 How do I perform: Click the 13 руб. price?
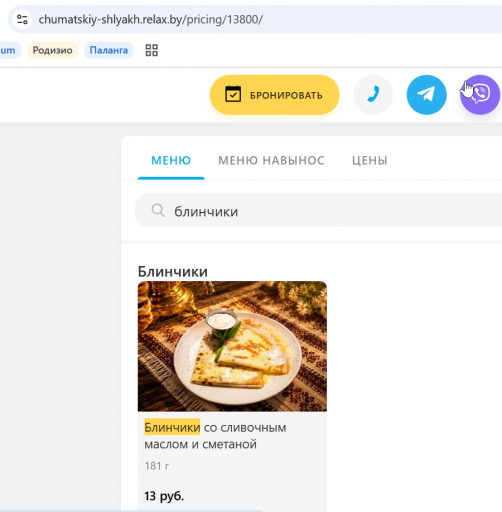point(164,496)
